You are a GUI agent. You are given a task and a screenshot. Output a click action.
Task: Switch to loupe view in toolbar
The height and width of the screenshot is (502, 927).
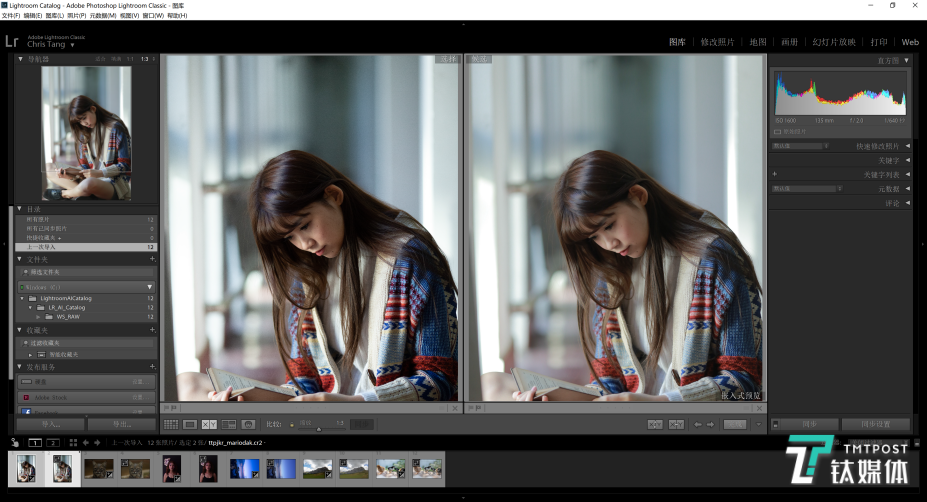pyautogui.click(x=190, y=425)
